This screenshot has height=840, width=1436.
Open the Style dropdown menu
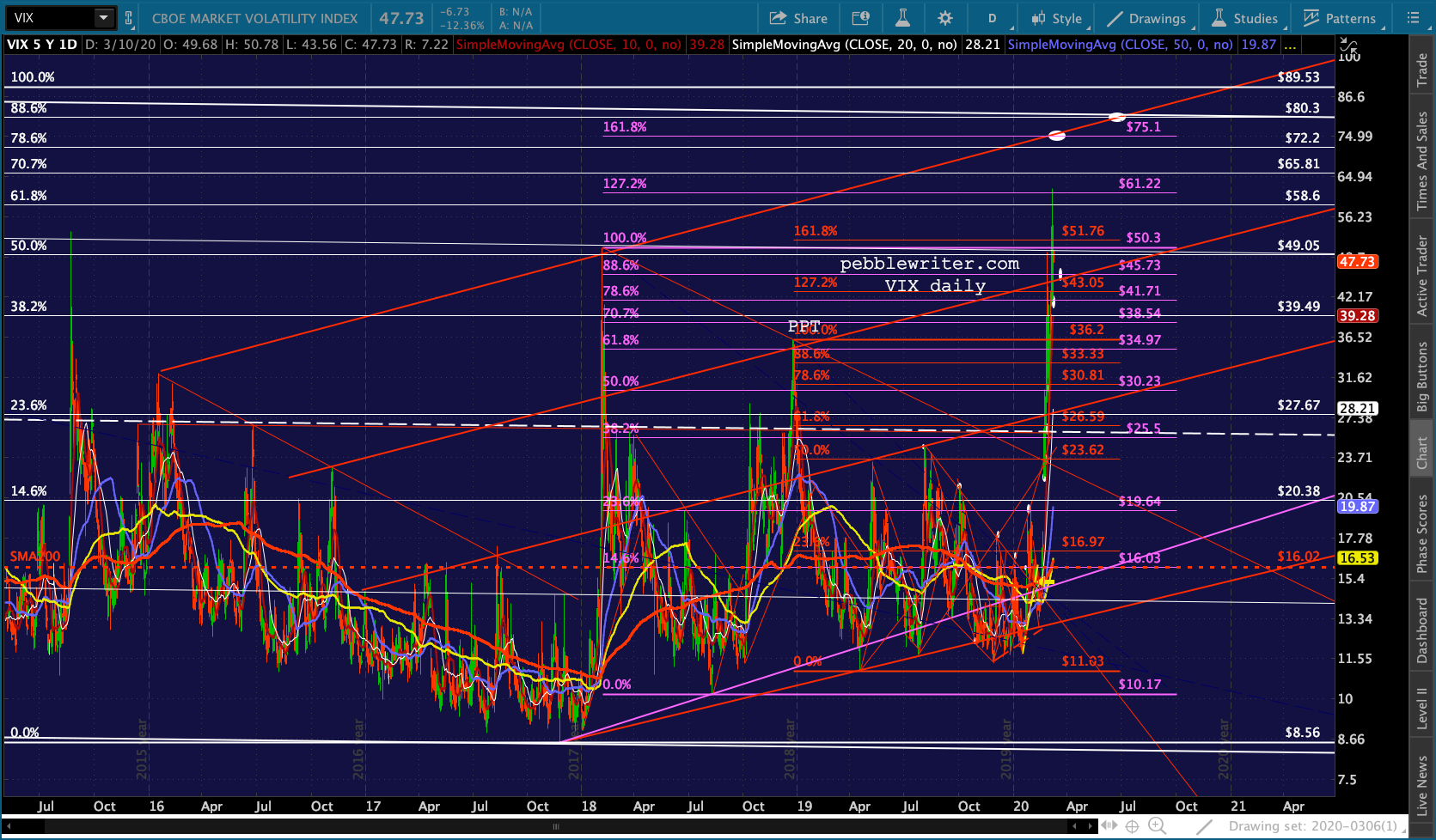coord(1057,18)
